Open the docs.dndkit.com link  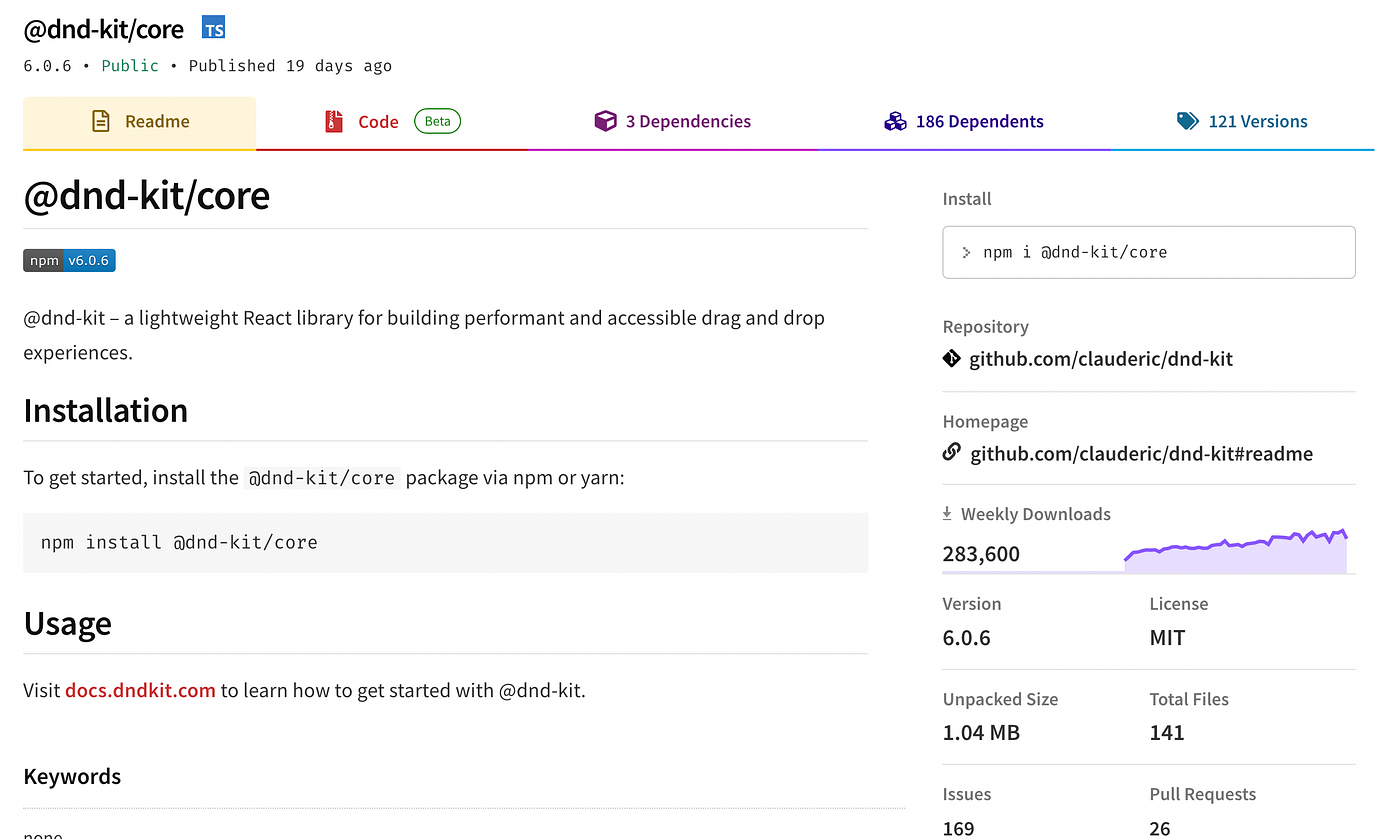(x=140, y=690)
